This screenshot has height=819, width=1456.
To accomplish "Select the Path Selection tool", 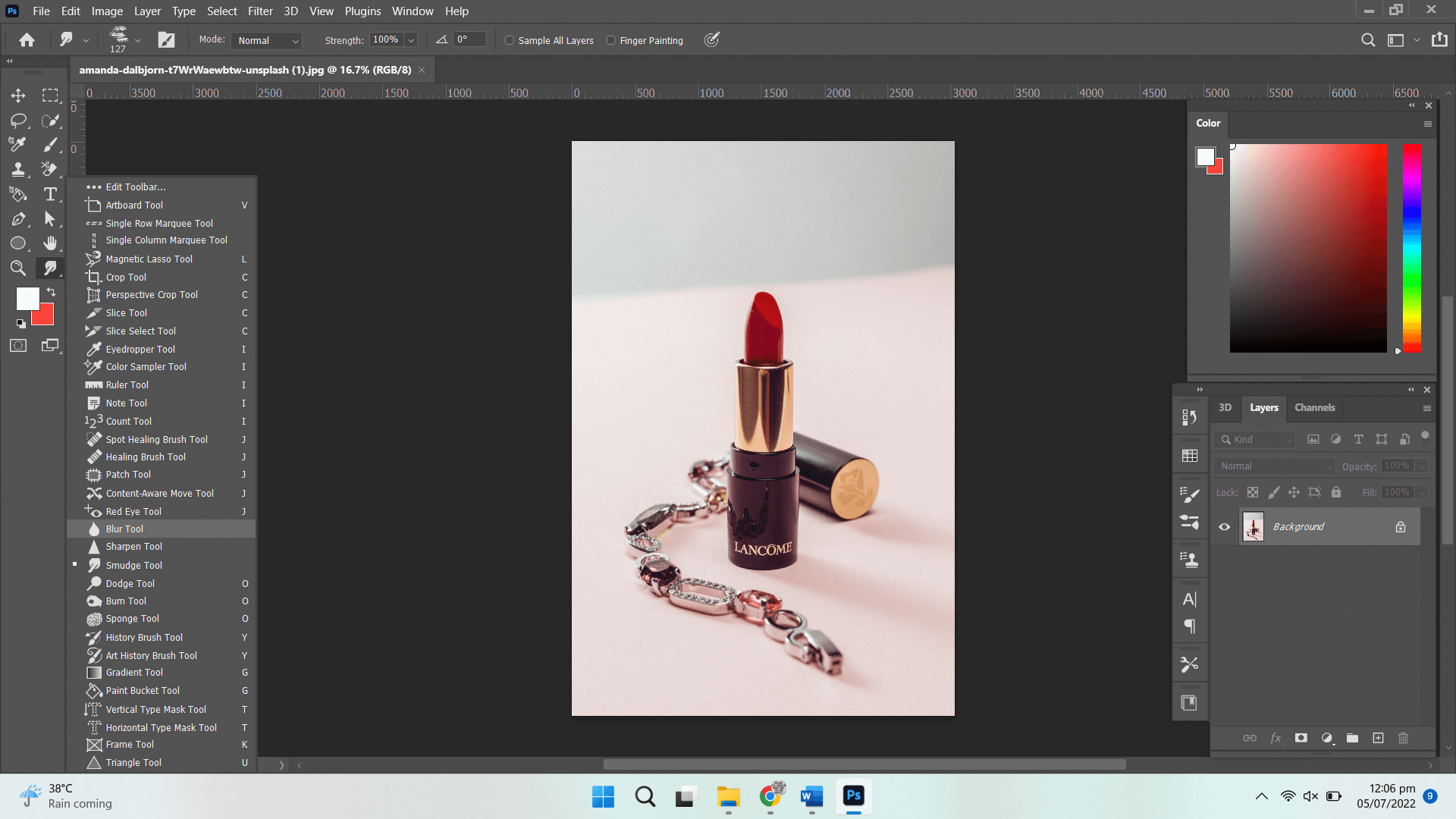I will tap(50, 219).
